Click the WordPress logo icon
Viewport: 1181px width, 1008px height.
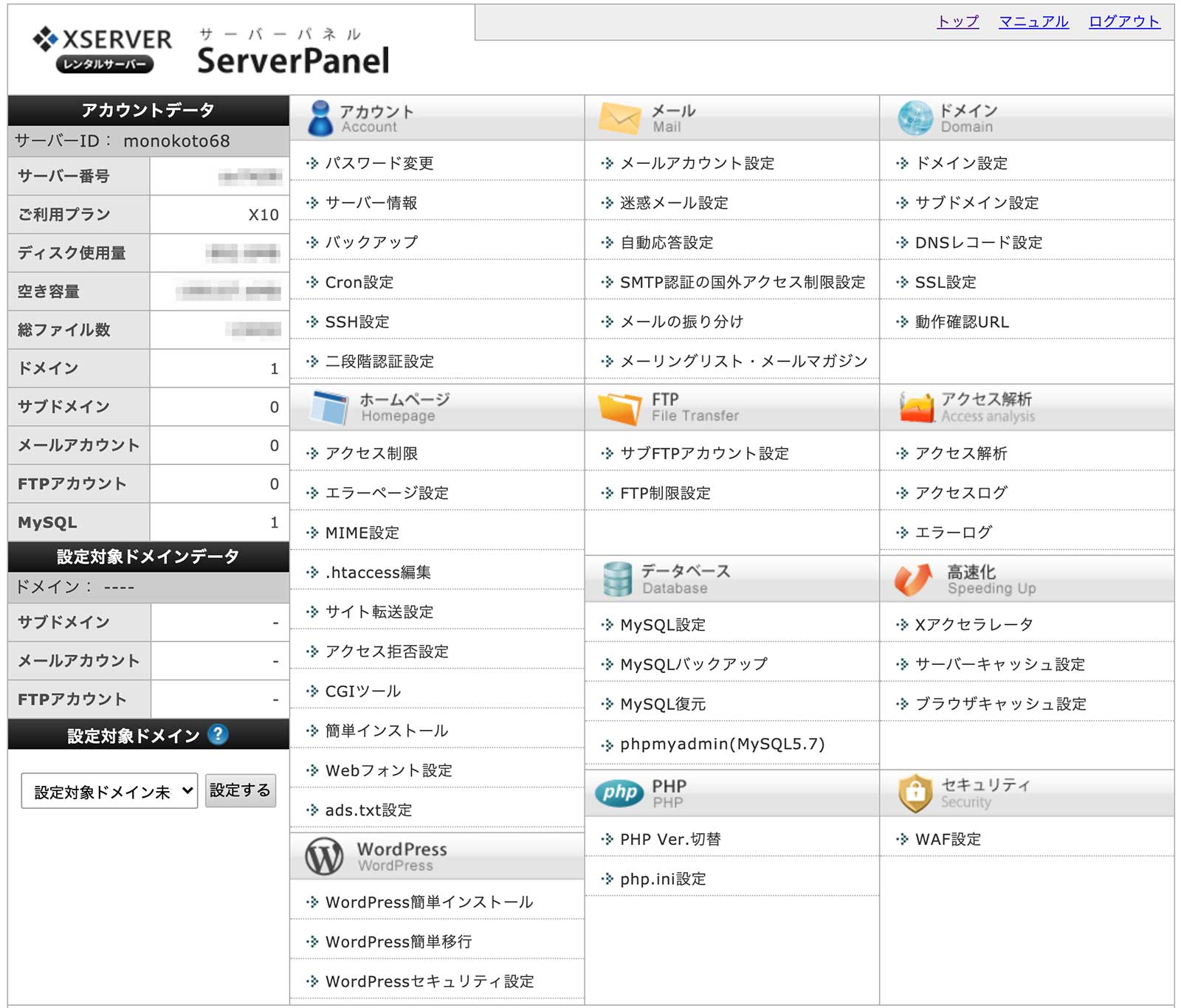pos(324,856)
